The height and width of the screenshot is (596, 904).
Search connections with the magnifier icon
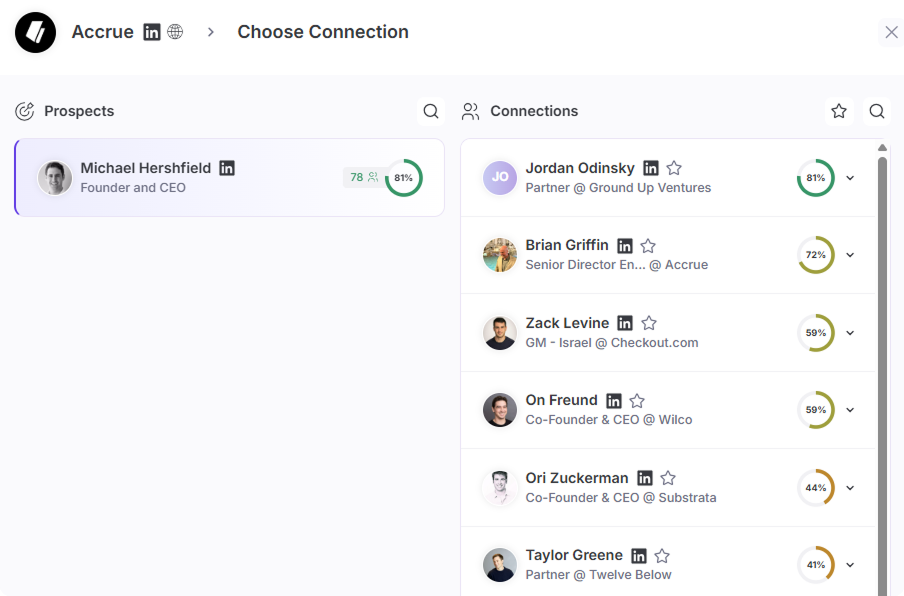coord(877,111)
